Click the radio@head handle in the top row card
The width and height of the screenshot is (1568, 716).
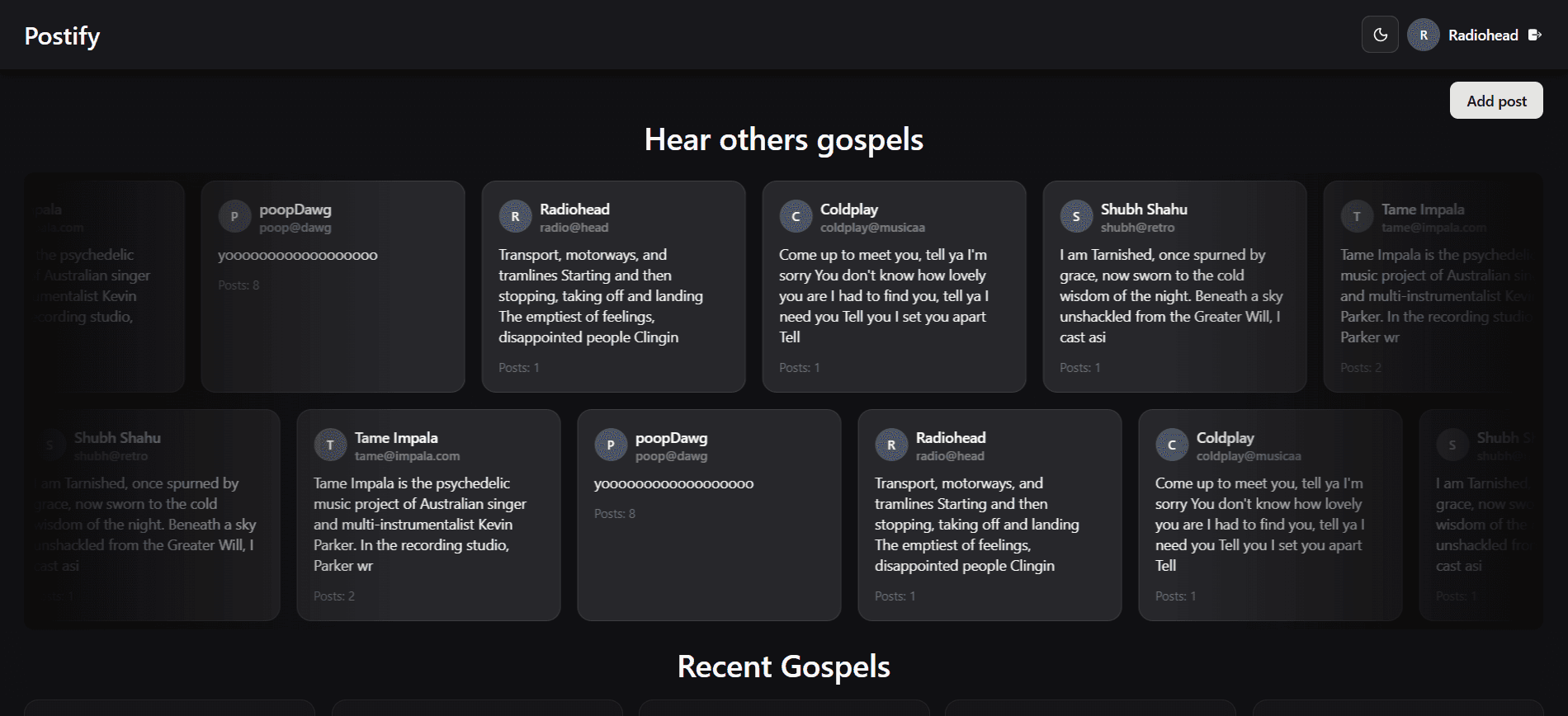pos(574,228)
